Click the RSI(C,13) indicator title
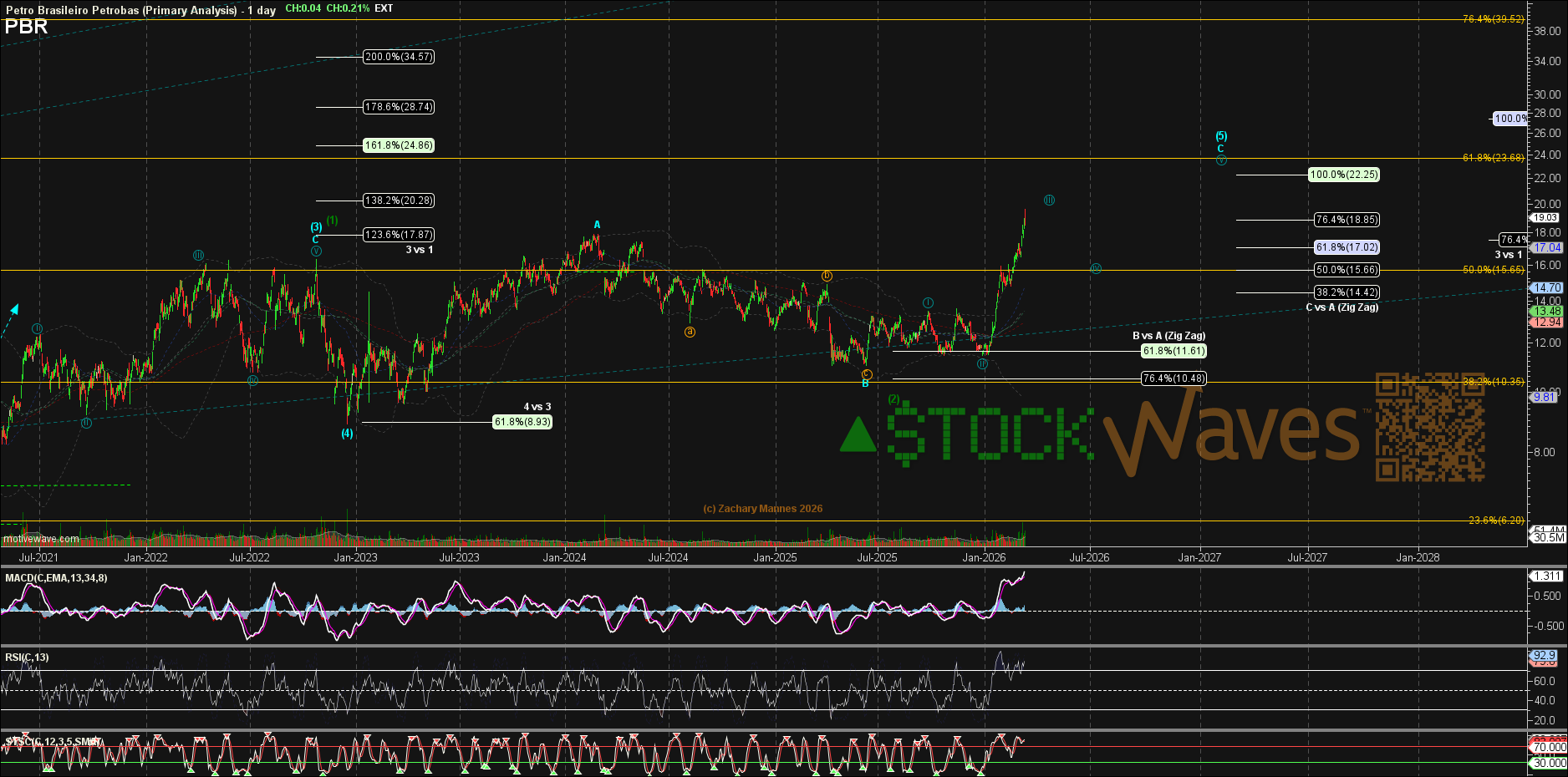 (27, 658)
